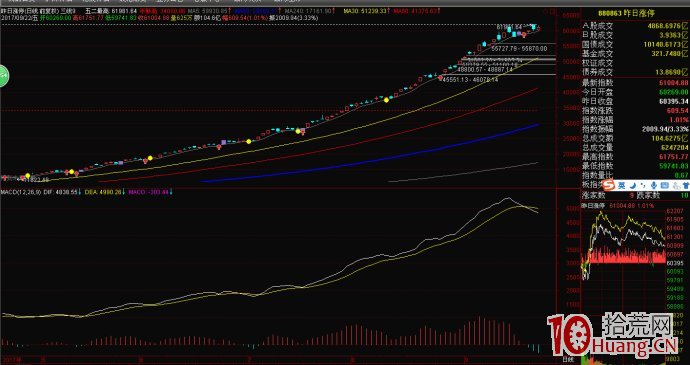
Task: Click the 指数涨跌 value 609.54
Action: 678,111
